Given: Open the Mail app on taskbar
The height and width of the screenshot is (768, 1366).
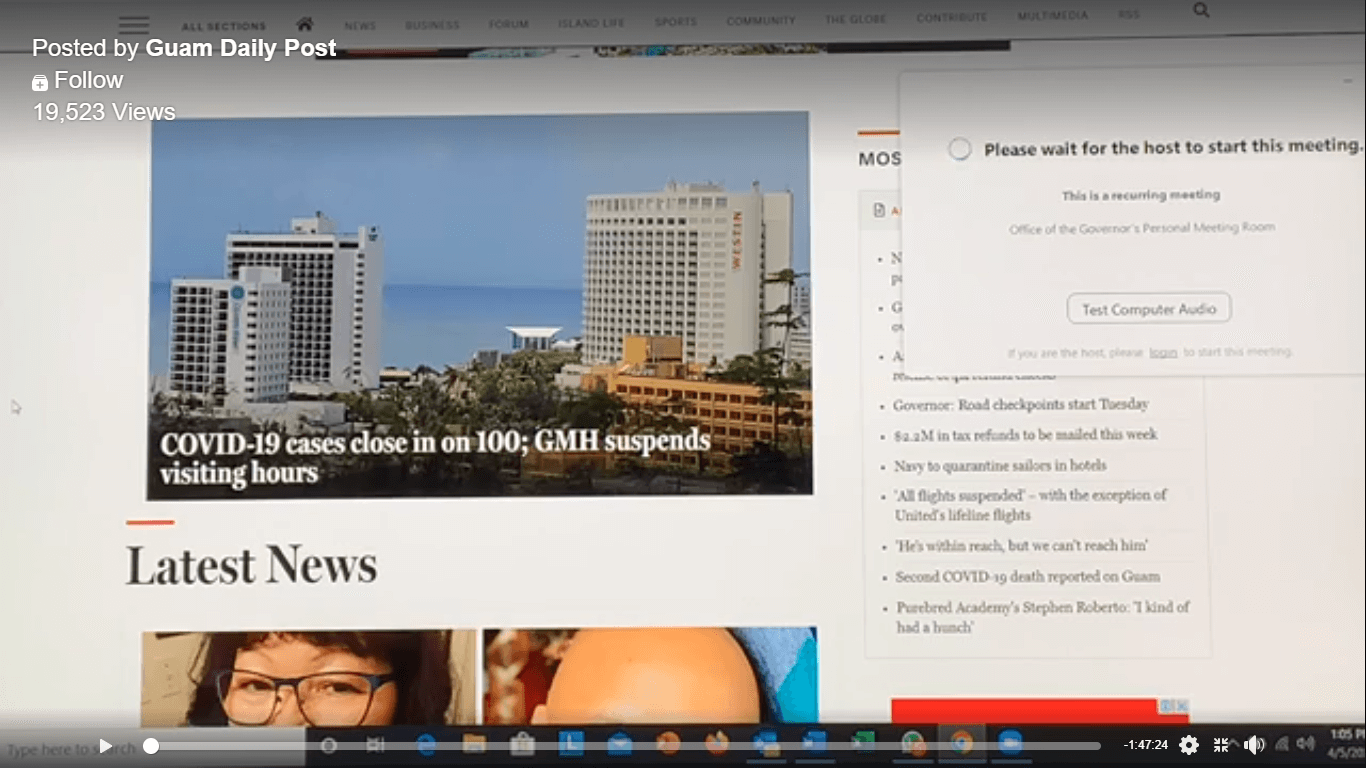Looking at the screenshot, I should tap(619, 743).
